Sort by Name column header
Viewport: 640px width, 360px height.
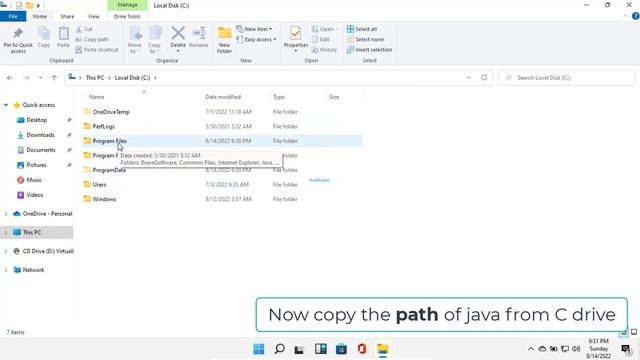(x=97, y=97)
